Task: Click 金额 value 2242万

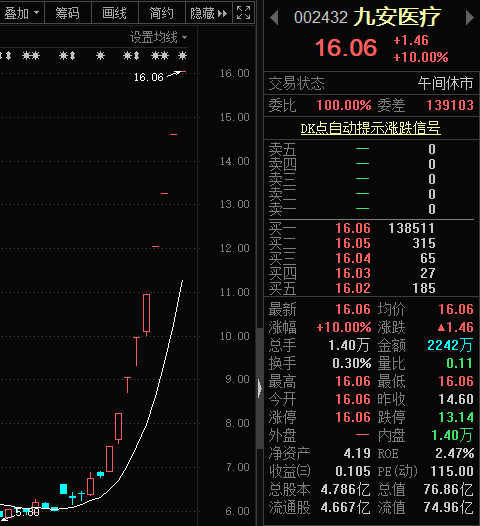Action: (x=450, y=346)
